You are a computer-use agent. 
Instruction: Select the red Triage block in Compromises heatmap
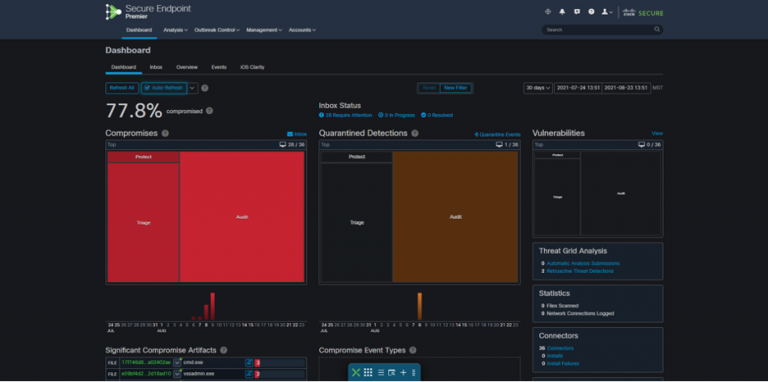tap(144, 223)
